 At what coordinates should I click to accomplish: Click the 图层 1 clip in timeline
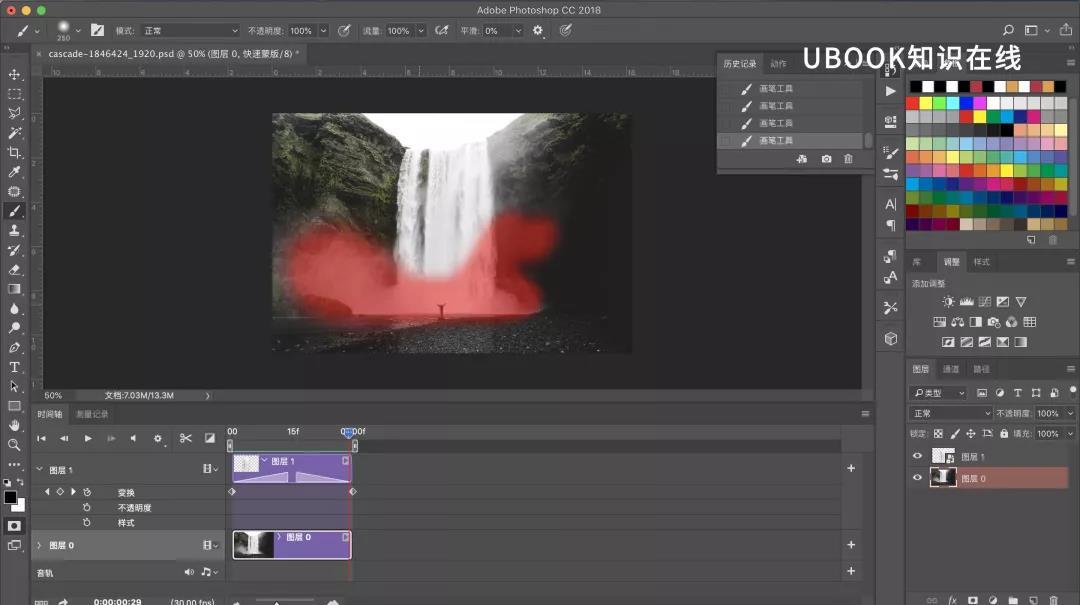coord(292,468)
